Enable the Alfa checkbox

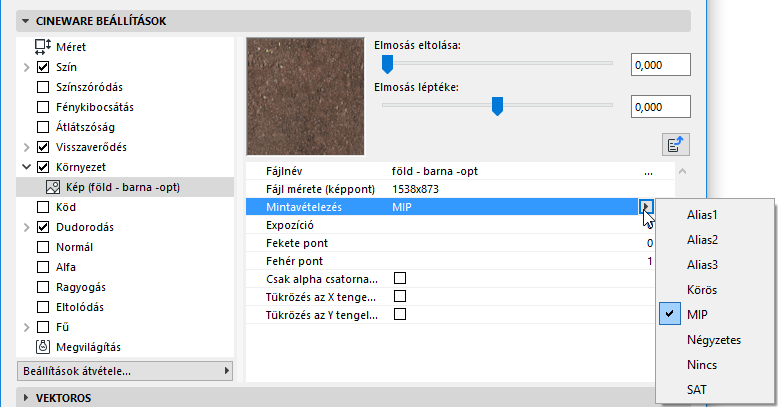click(43, 267)
